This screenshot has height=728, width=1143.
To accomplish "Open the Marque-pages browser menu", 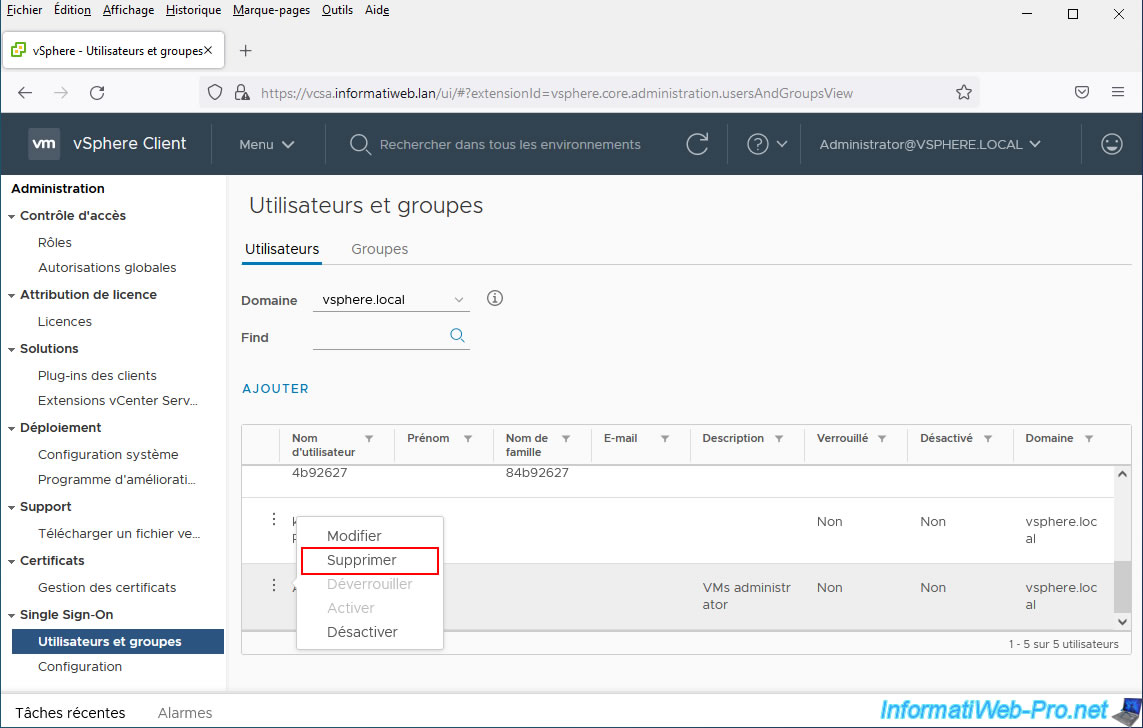I will 271,10.
